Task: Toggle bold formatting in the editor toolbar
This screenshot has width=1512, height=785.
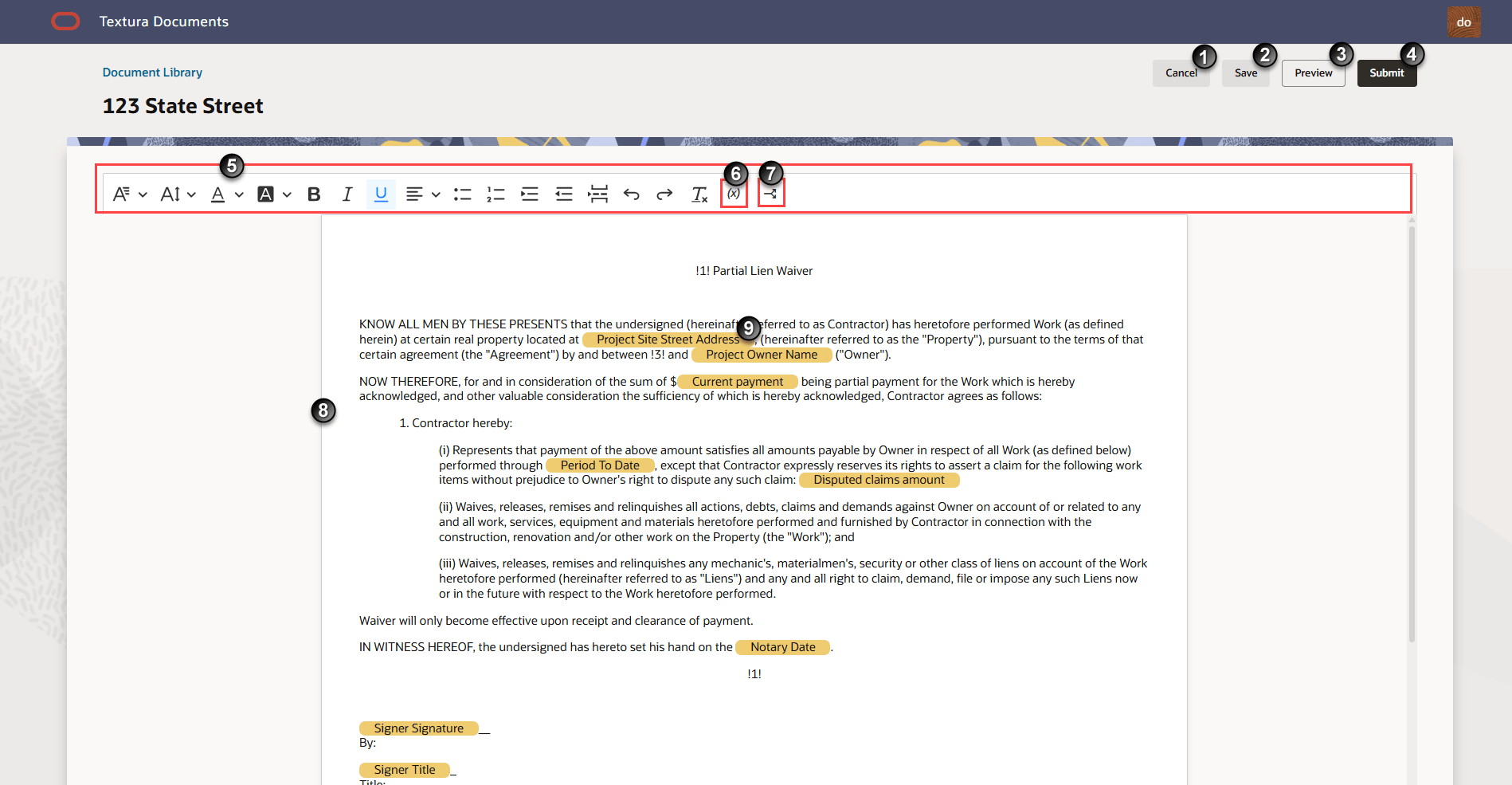Action: tap(314, 194)
